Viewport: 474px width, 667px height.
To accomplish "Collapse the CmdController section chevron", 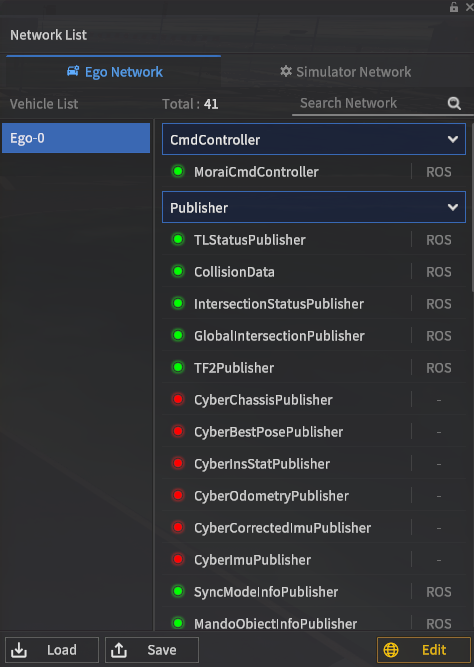I will (453, 140).
